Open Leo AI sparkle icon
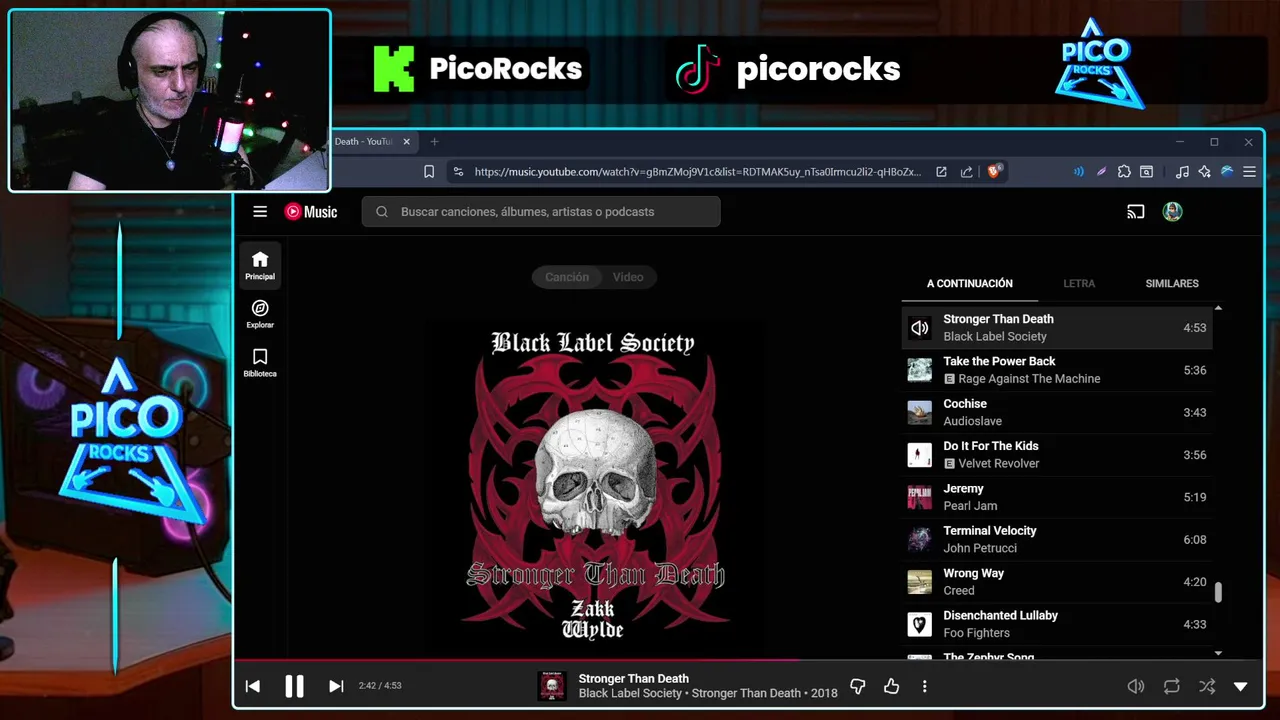 1205,172
